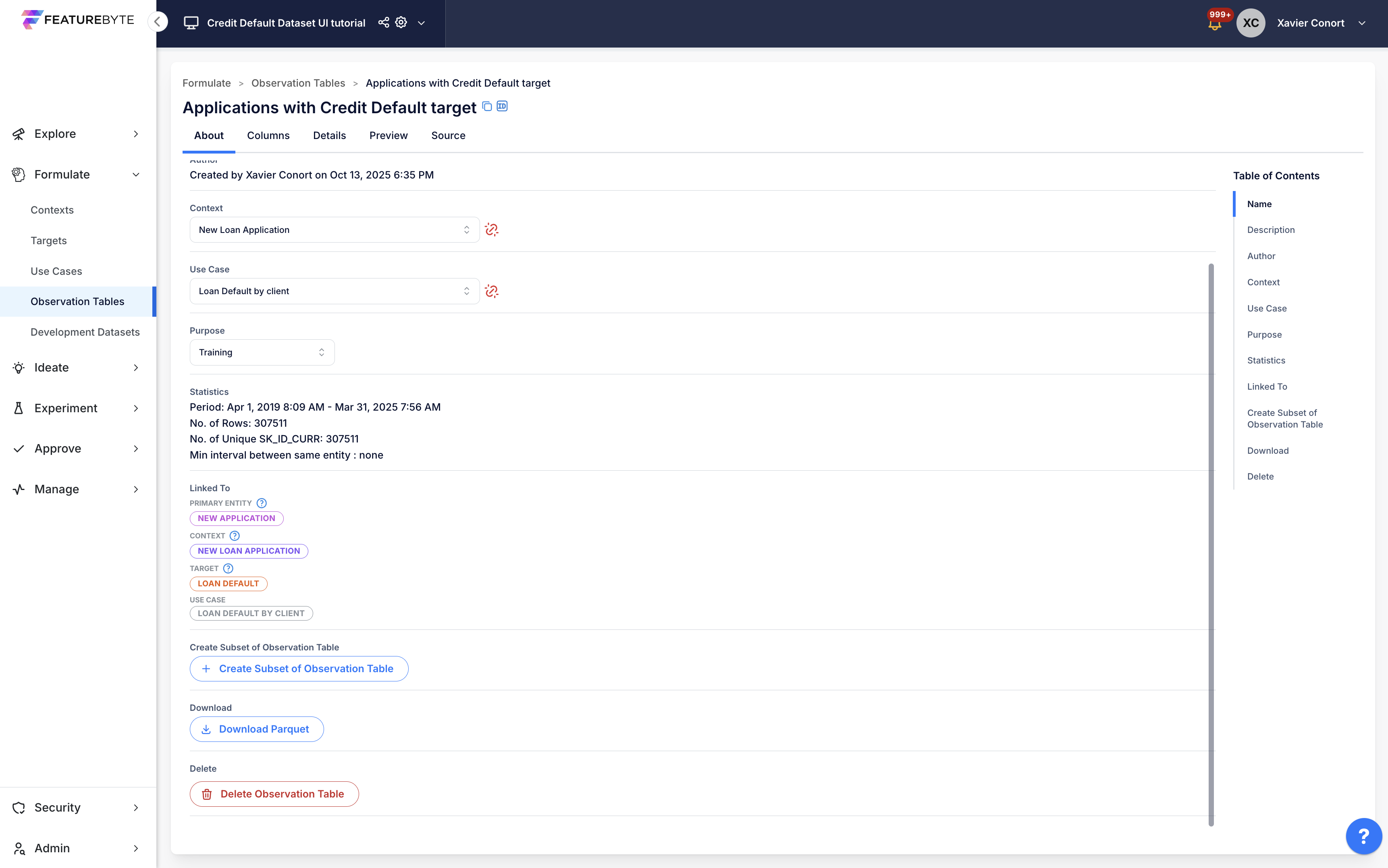This screenshot has width=1388, height=868.
Task: Open the Purpose dropdown showing Training
Action: click(x=262, y=353)
